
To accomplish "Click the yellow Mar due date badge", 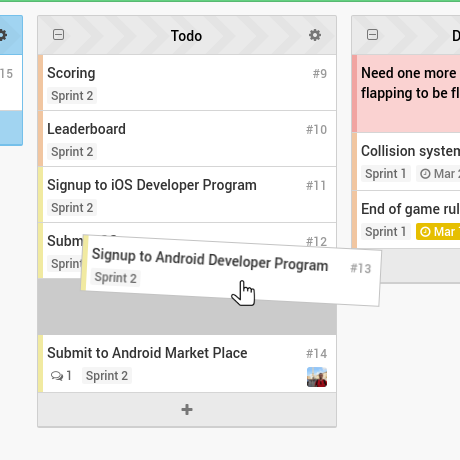I will coord(438,232).
